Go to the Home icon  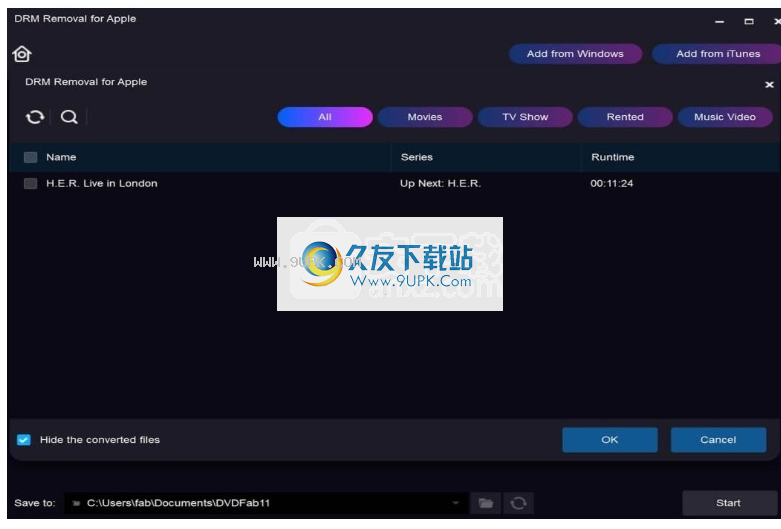22,54
